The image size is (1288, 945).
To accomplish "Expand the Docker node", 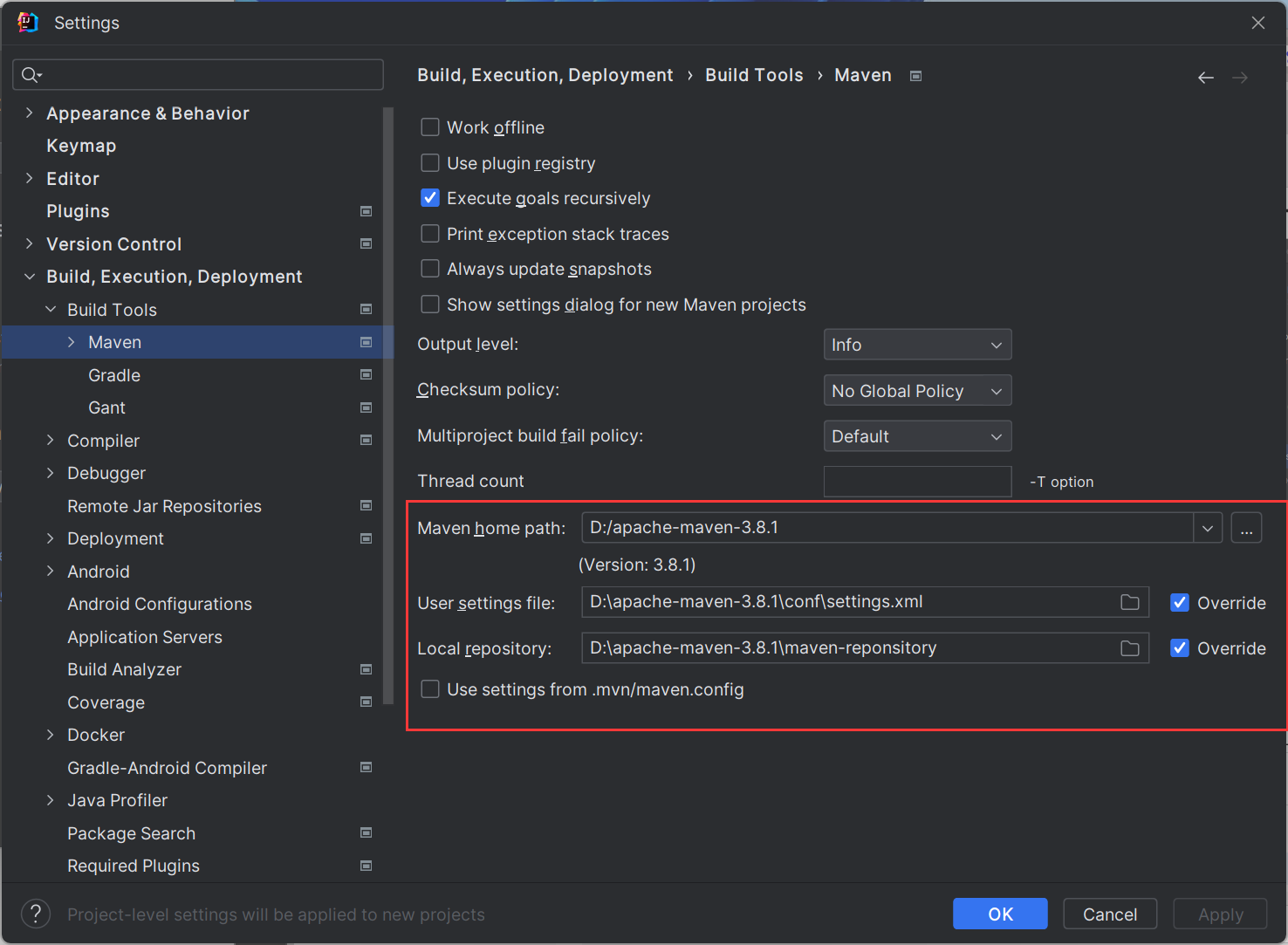I will coord(51,735).
